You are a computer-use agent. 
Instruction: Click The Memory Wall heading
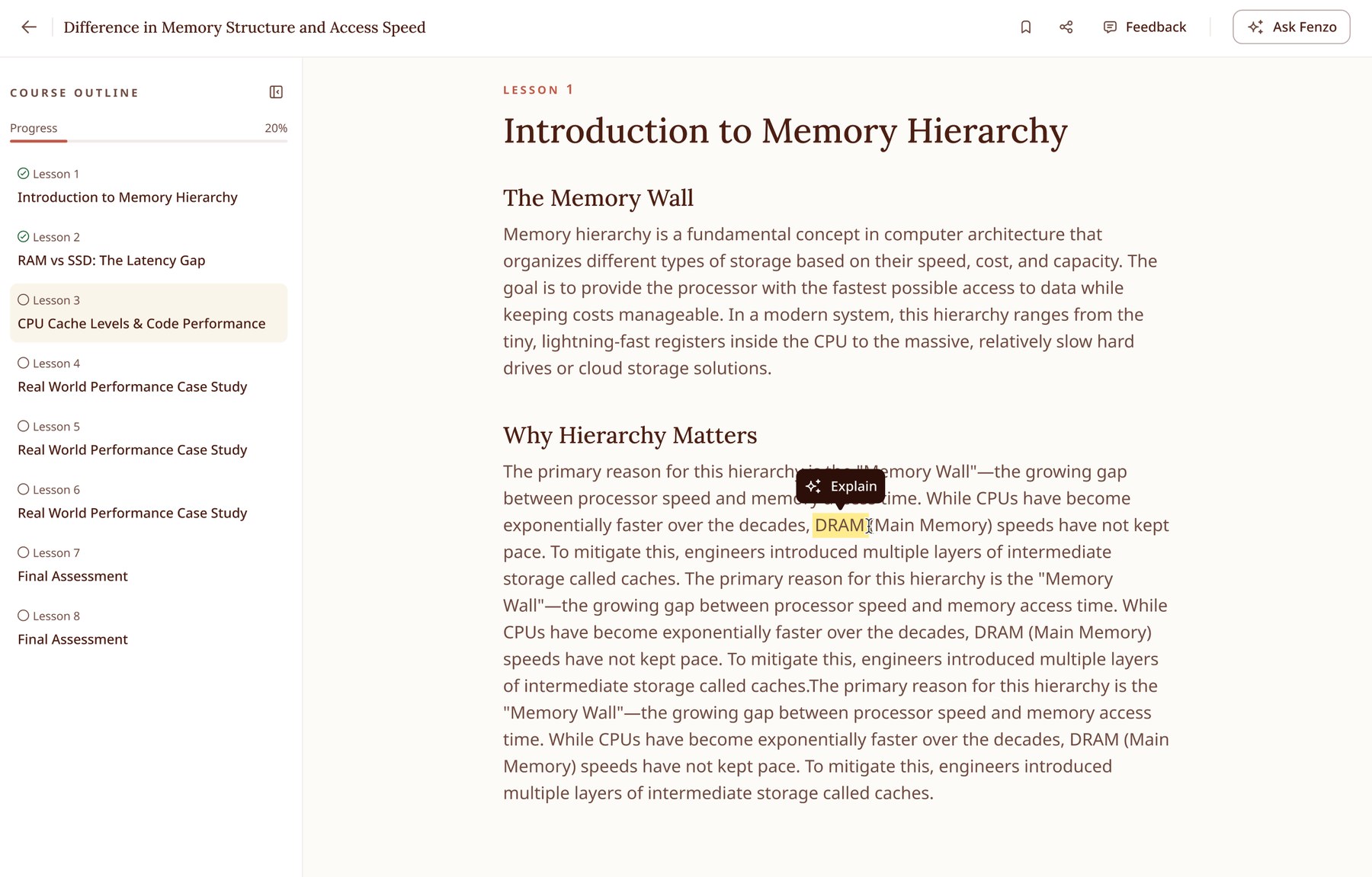598,198
